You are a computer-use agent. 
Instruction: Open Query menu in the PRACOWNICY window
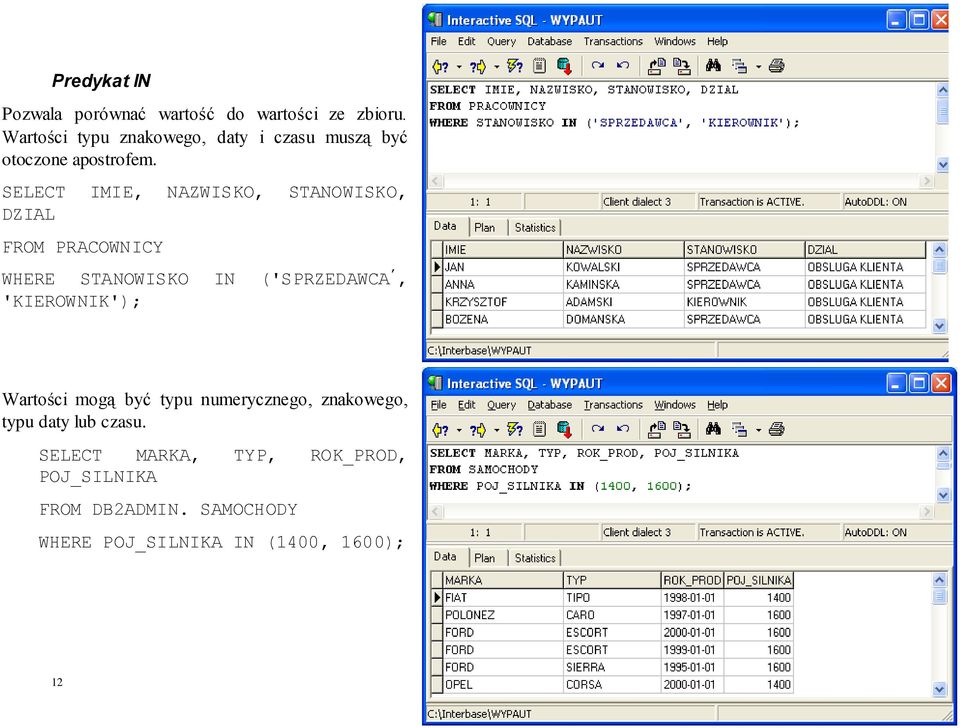pos(501,42)
